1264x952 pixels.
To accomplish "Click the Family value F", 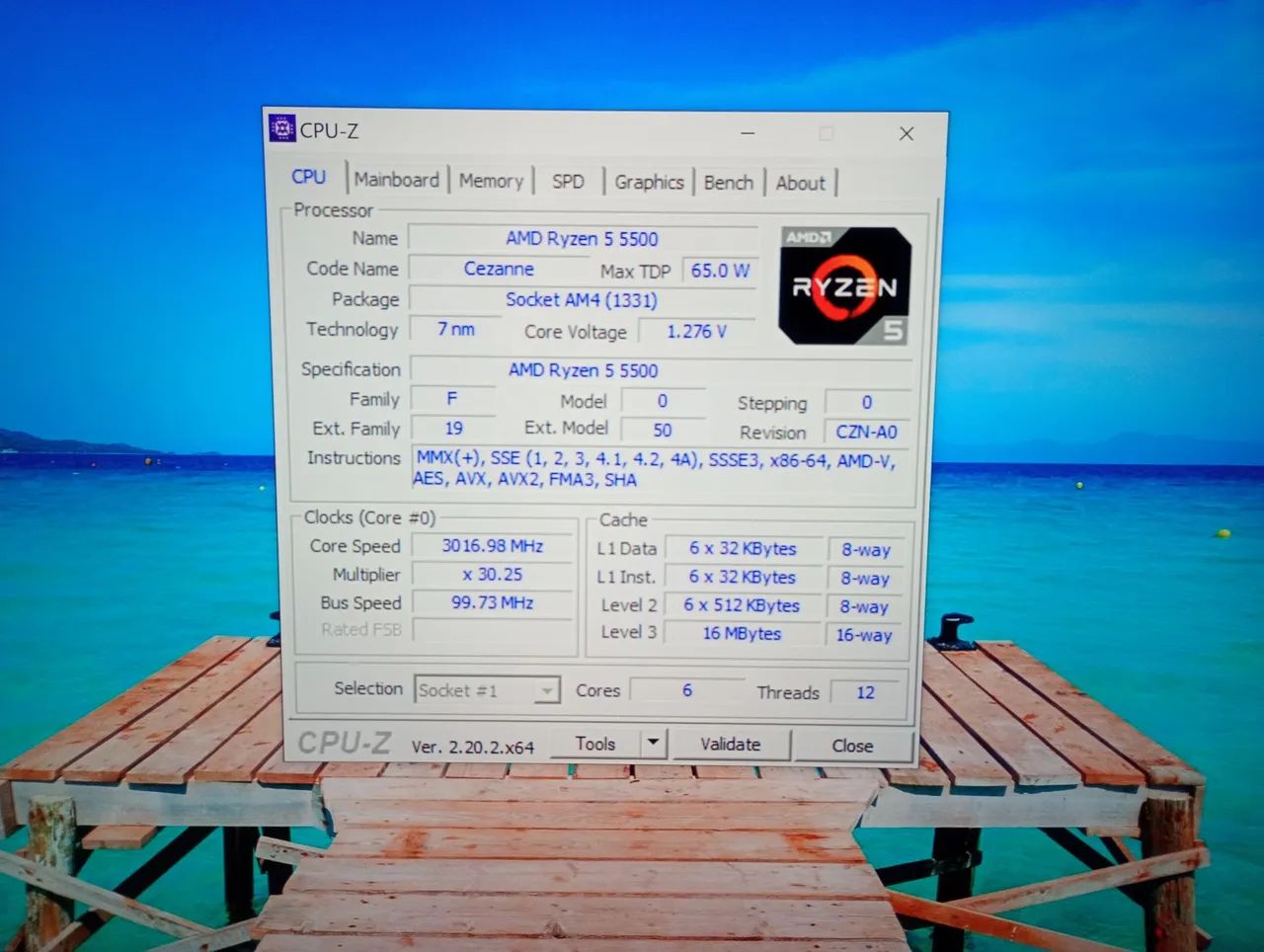I will (452, 399).
